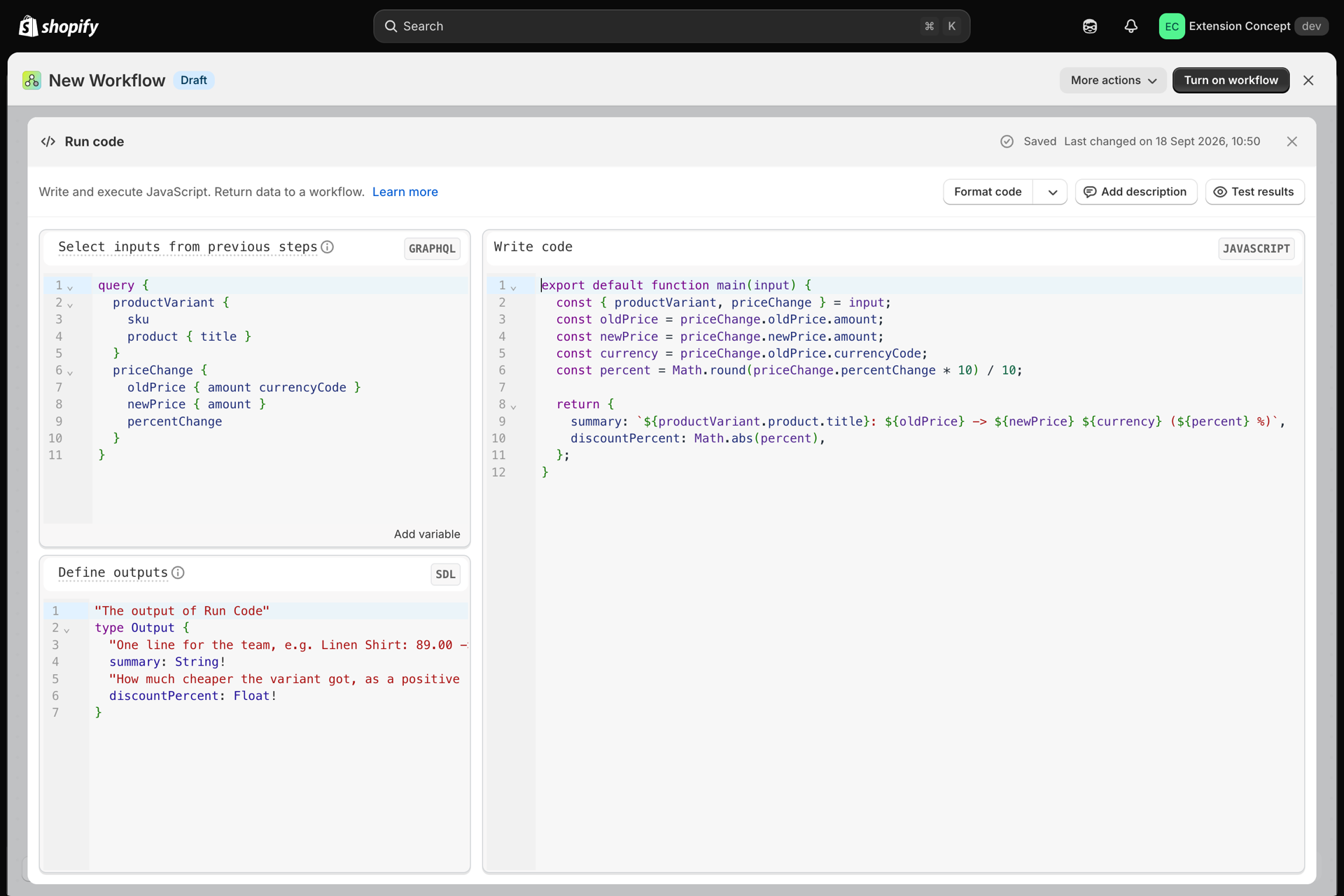The width and height of the screenshot is (1344, 896).
Task: Click 'Write code' panel heading
Action: click(533, 246)
